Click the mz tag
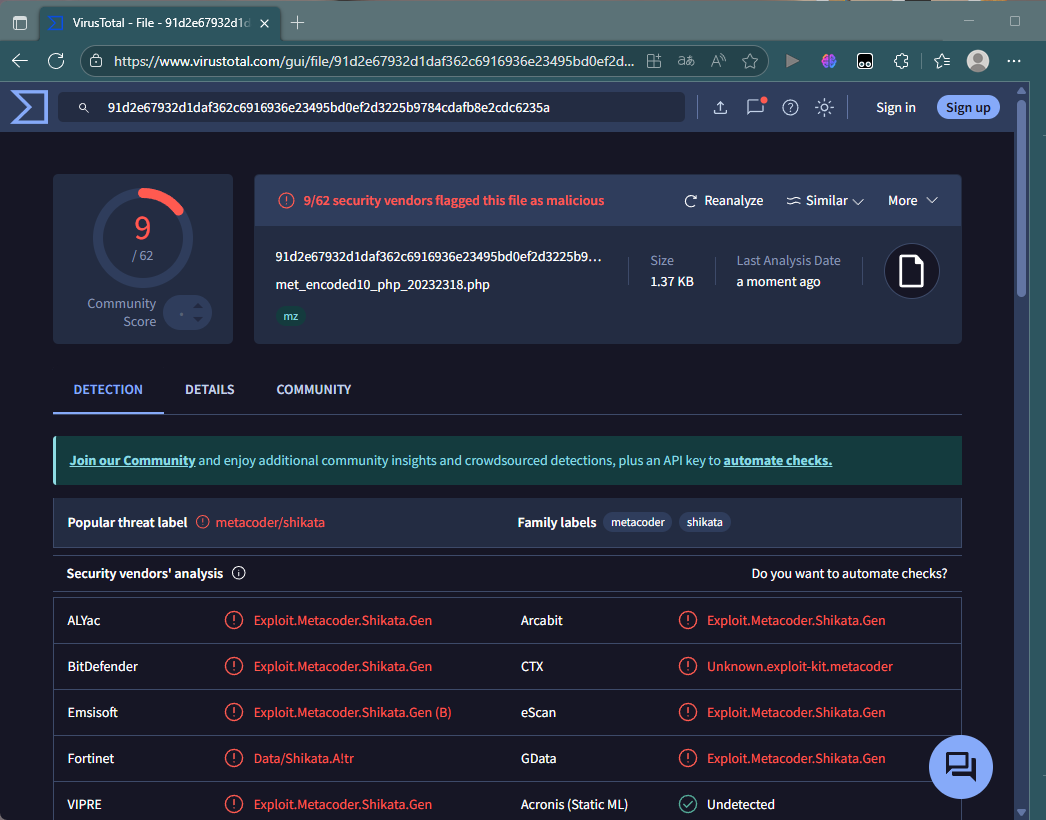The image size is (1046, 820). (x=291, y=316)
